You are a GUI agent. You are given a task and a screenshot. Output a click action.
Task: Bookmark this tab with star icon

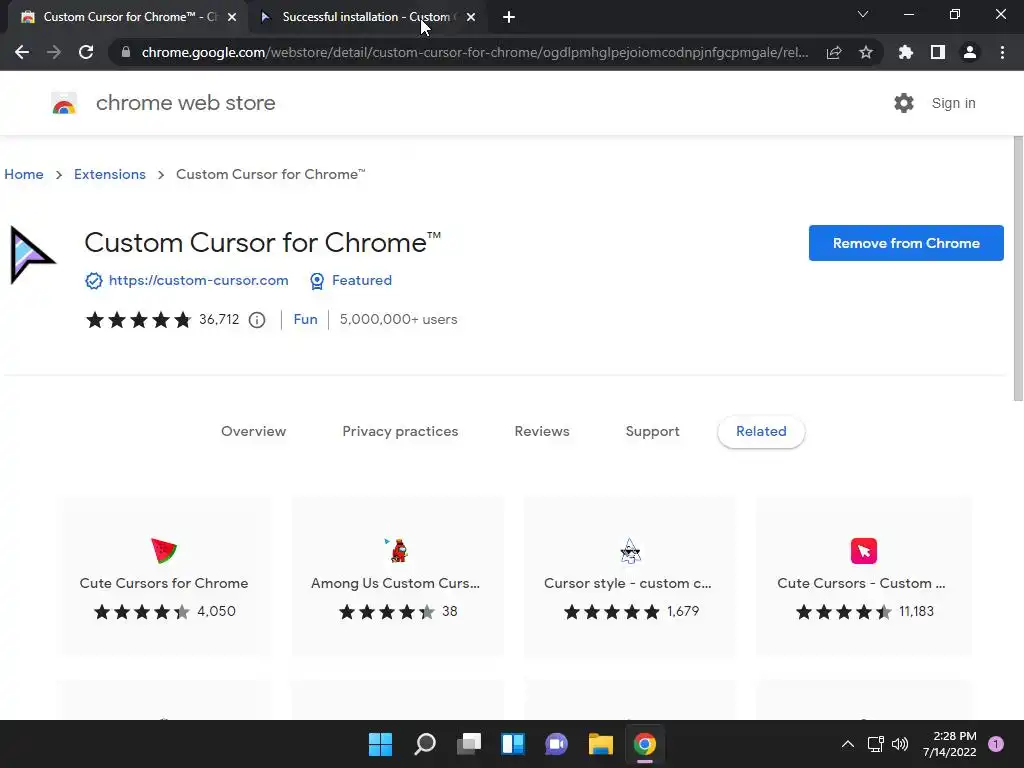(x=866, y=52)
